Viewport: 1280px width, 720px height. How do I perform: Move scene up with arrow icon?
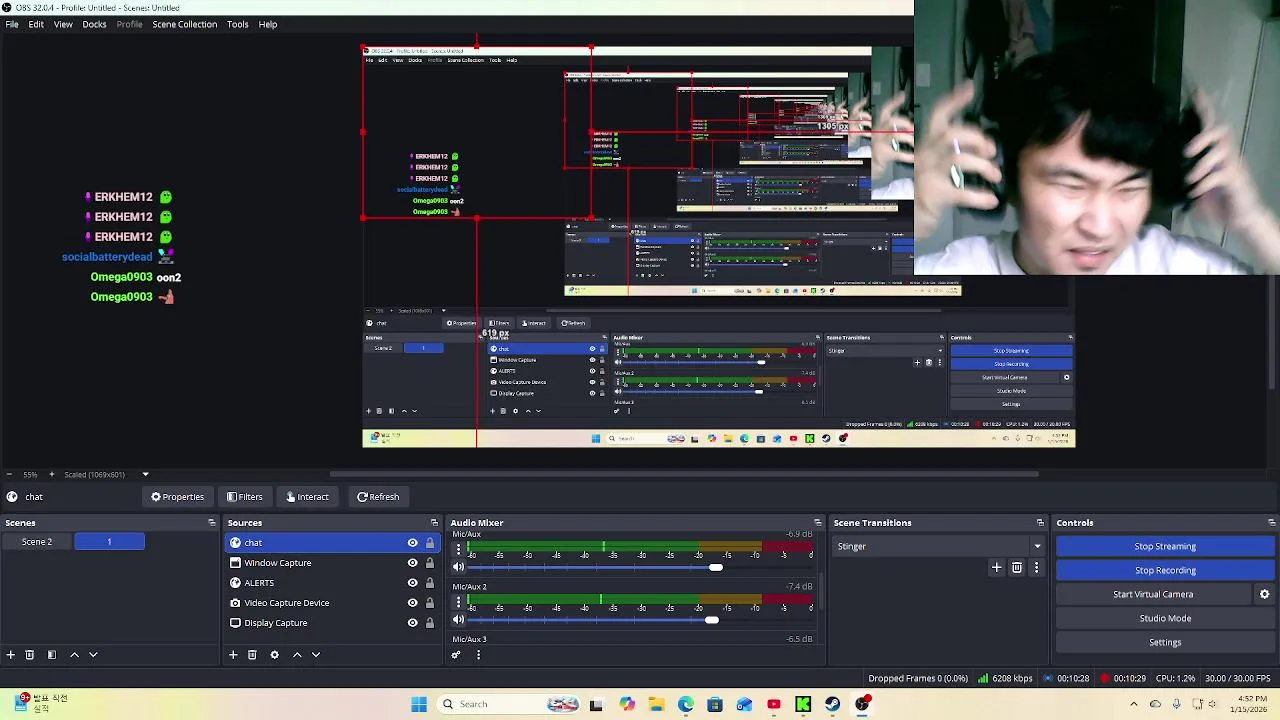(74, 655)
